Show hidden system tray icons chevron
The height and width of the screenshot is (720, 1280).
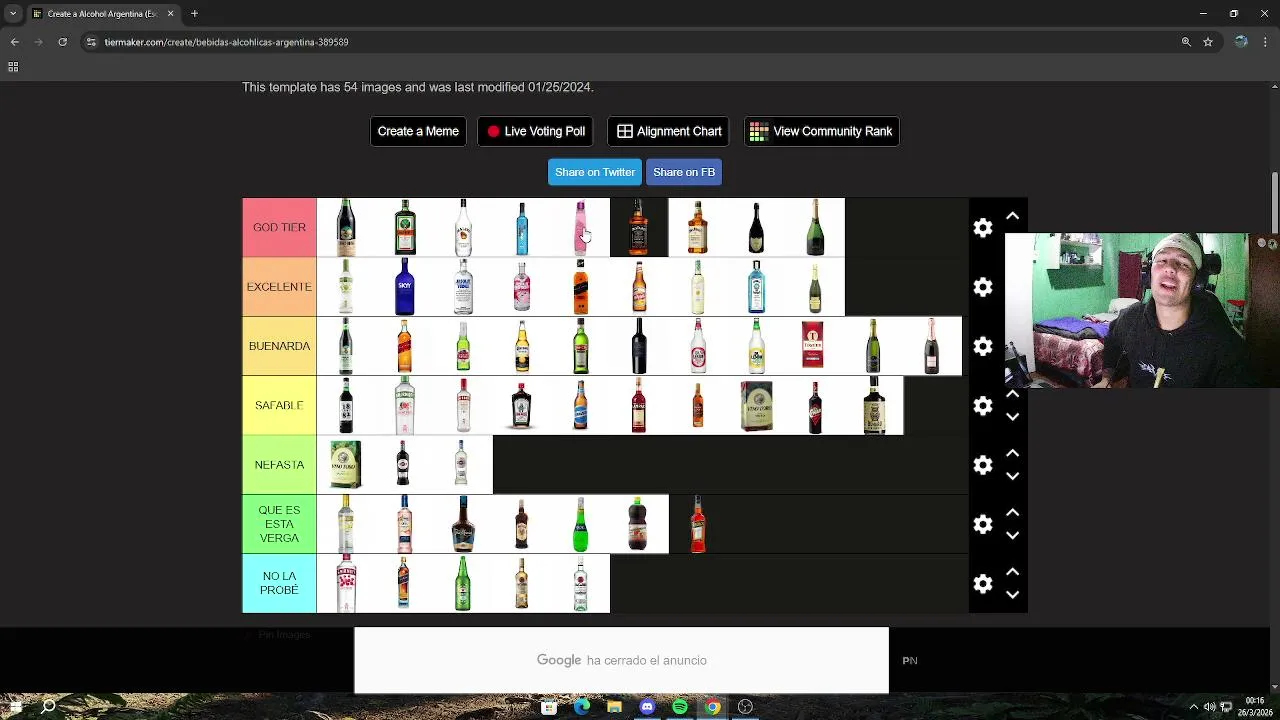pyautogui.click(x=1193, y=707)
